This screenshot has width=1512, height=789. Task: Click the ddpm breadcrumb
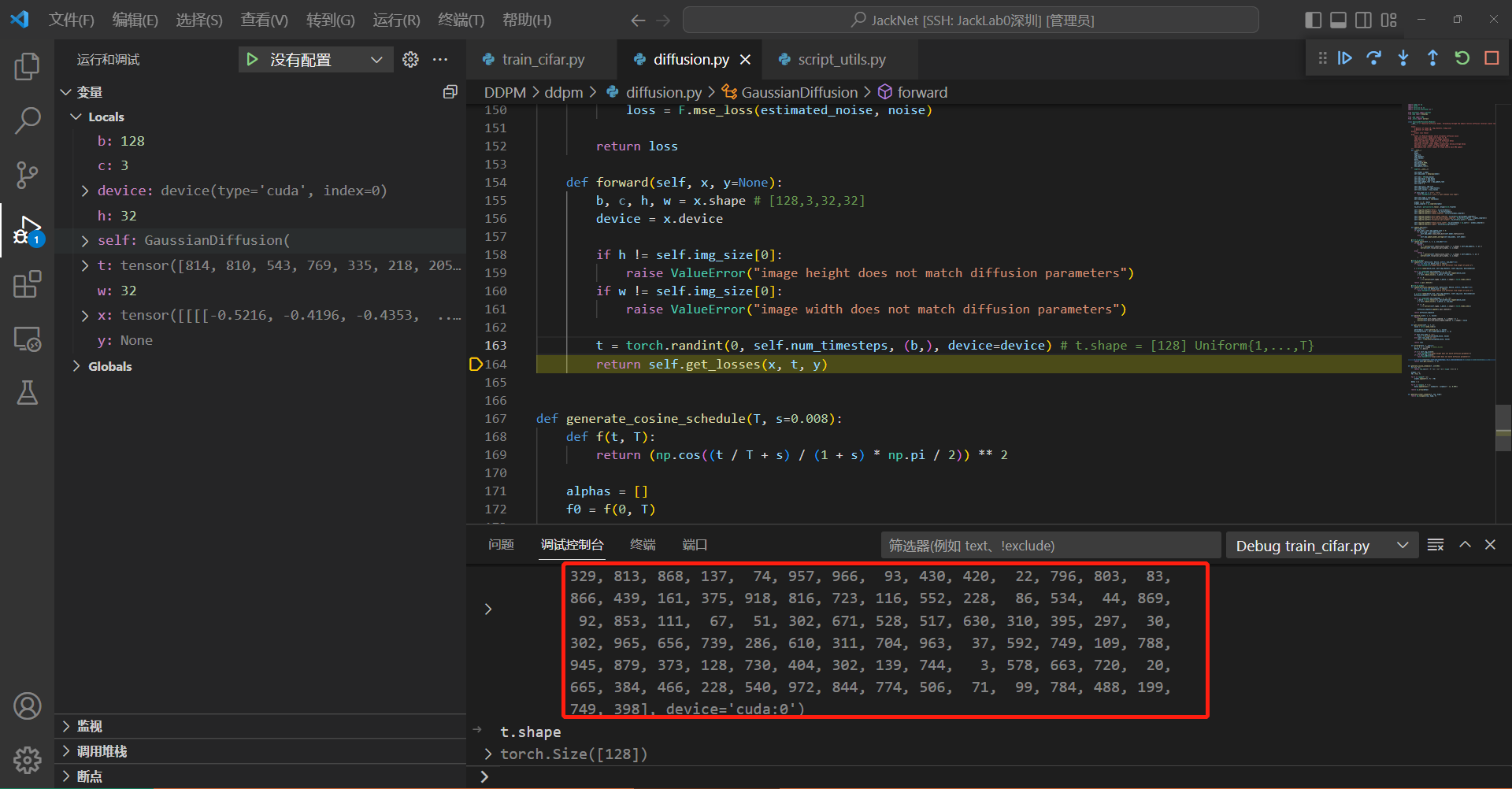[x=563, y=92]
